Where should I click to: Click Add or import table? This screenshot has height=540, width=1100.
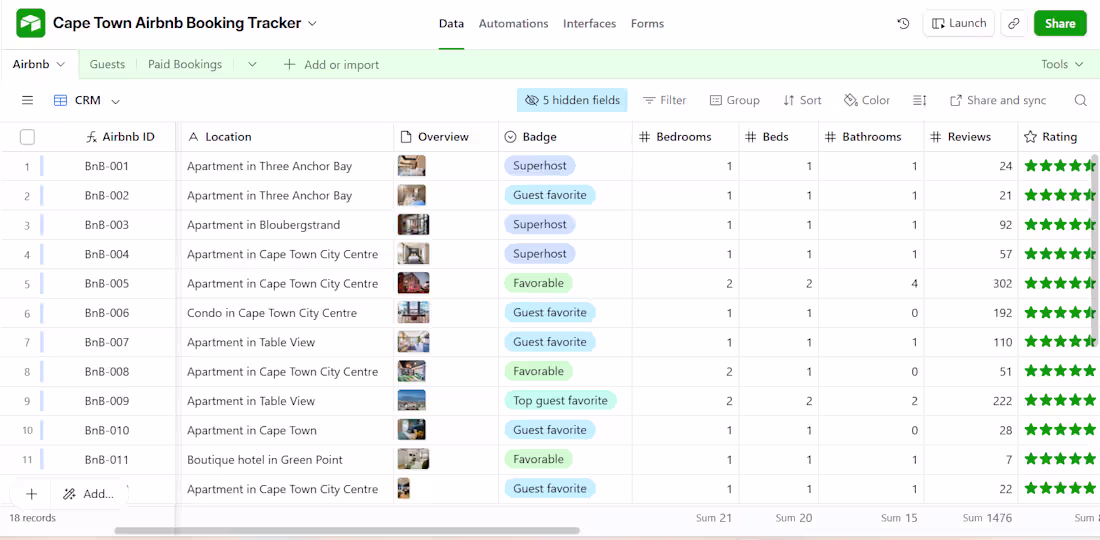[x=331, y=65]
